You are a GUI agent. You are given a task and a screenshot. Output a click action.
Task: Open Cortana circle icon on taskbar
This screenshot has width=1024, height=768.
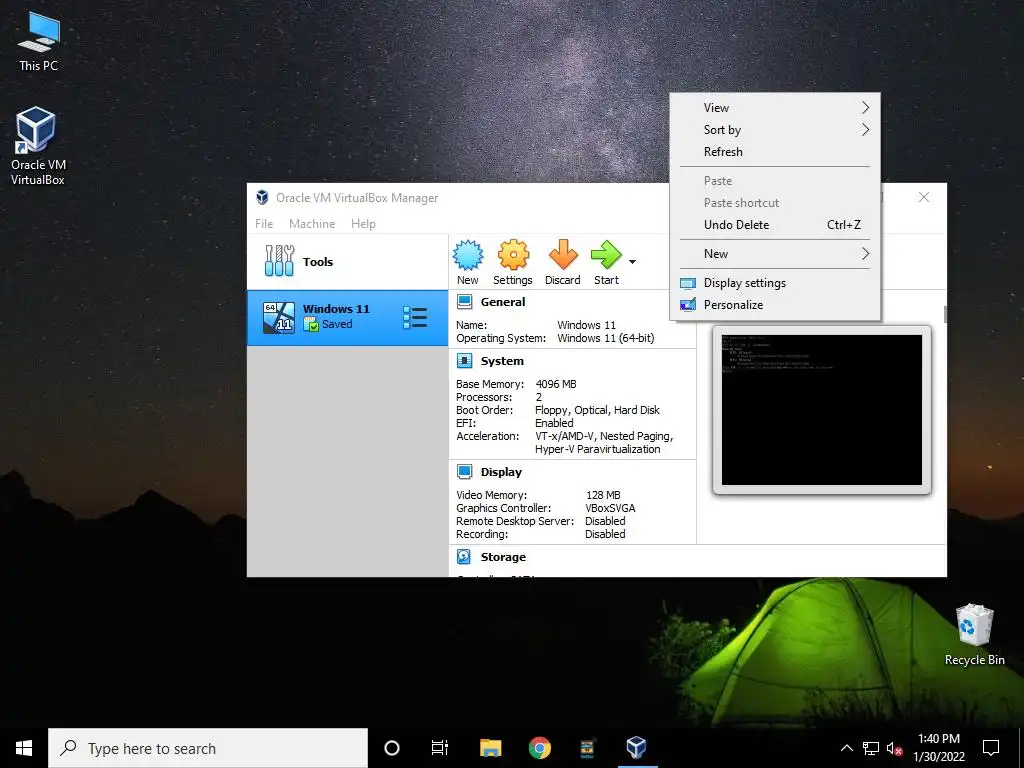(392, 748)
